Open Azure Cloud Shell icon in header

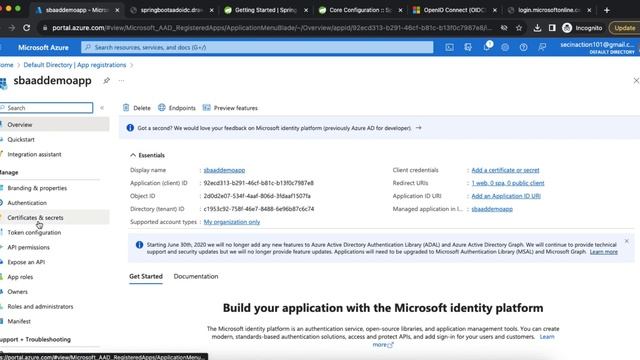click(x=449, y=47)
